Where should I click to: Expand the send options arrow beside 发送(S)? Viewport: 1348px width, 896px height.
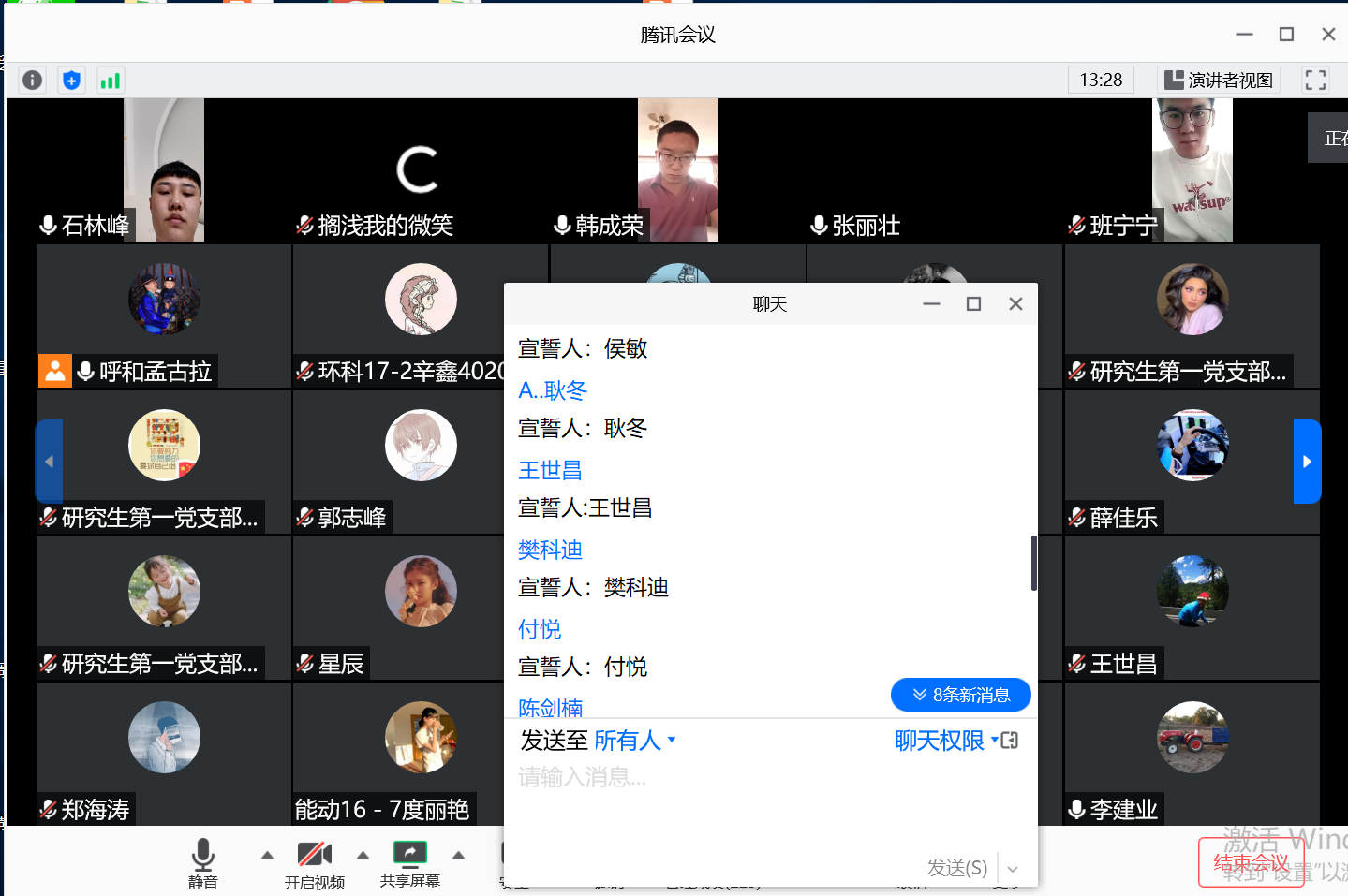tap(1013, 869)
